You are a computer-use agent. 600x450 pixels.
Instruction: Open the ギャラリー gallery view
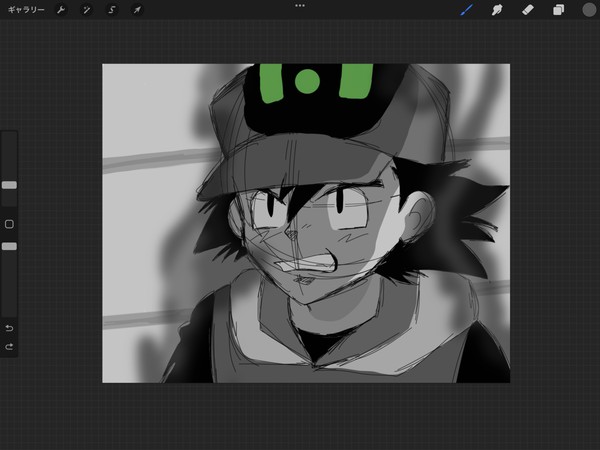(26, 10)
